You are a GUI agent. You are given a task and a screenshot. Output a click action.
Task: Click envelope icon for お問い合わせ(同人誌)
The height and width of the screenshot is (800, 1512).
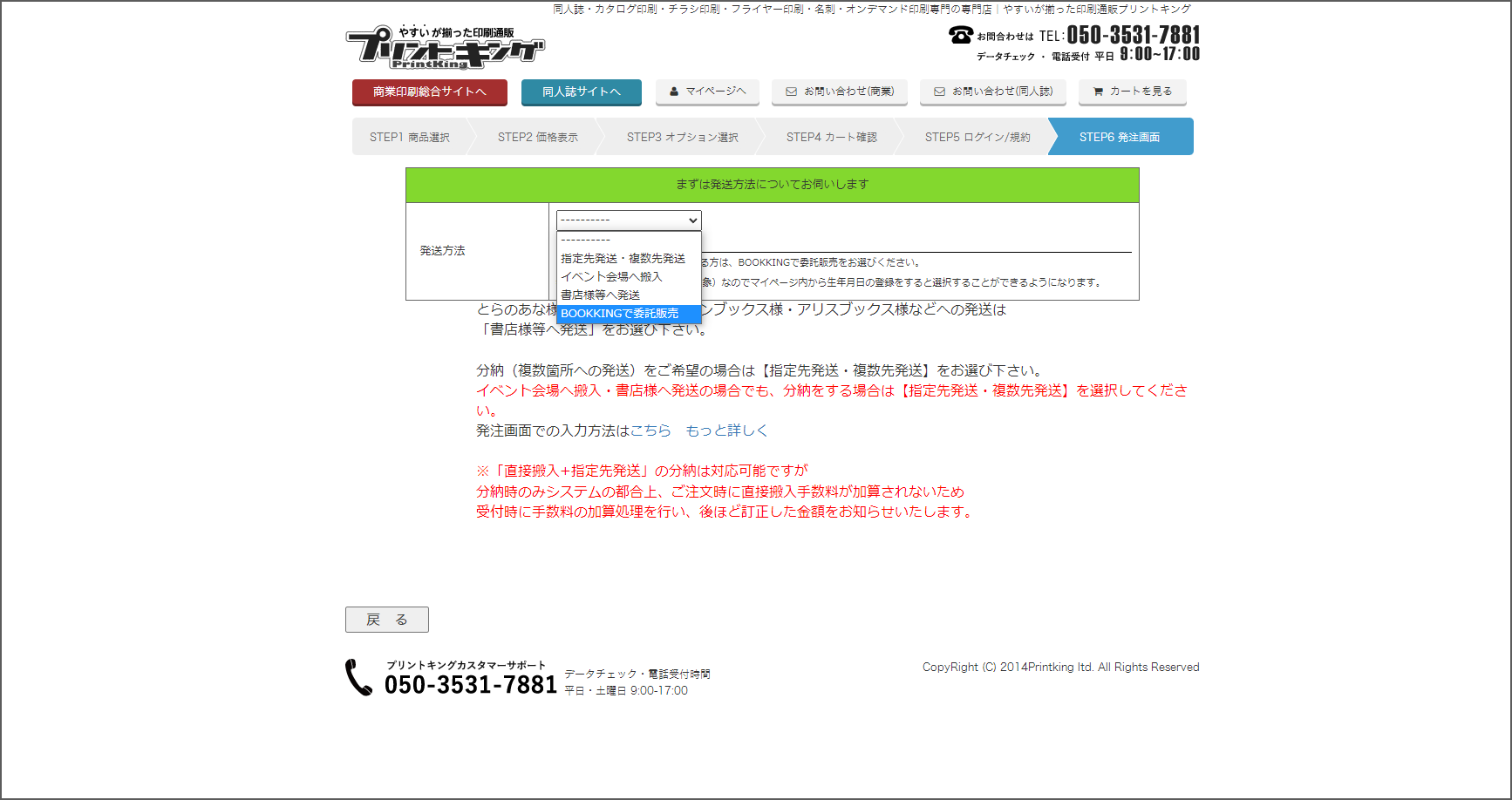pos(940,92)
